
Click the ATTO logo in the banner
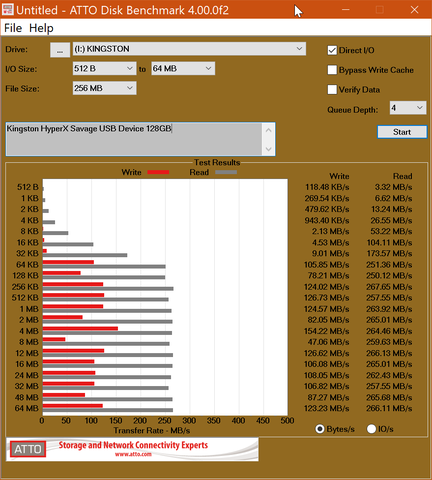(28, 449)
